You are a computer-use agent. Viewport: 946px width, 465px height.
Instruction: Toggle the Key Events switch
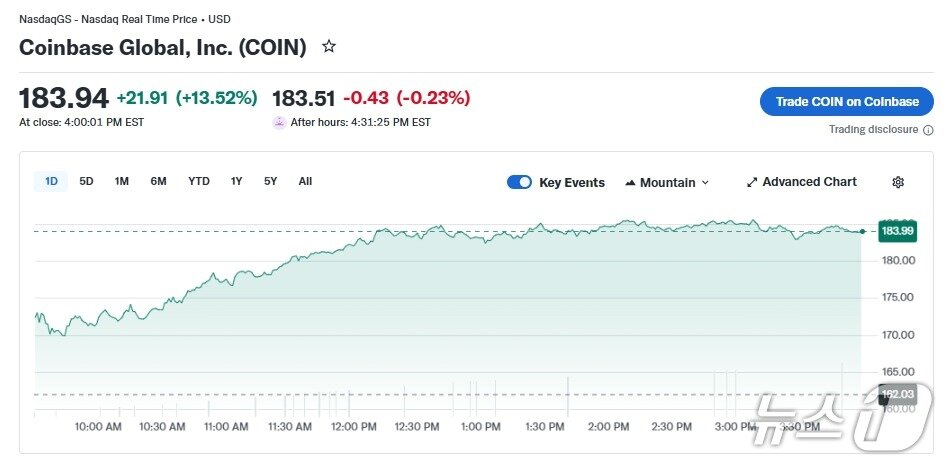(x=519, y=182)
